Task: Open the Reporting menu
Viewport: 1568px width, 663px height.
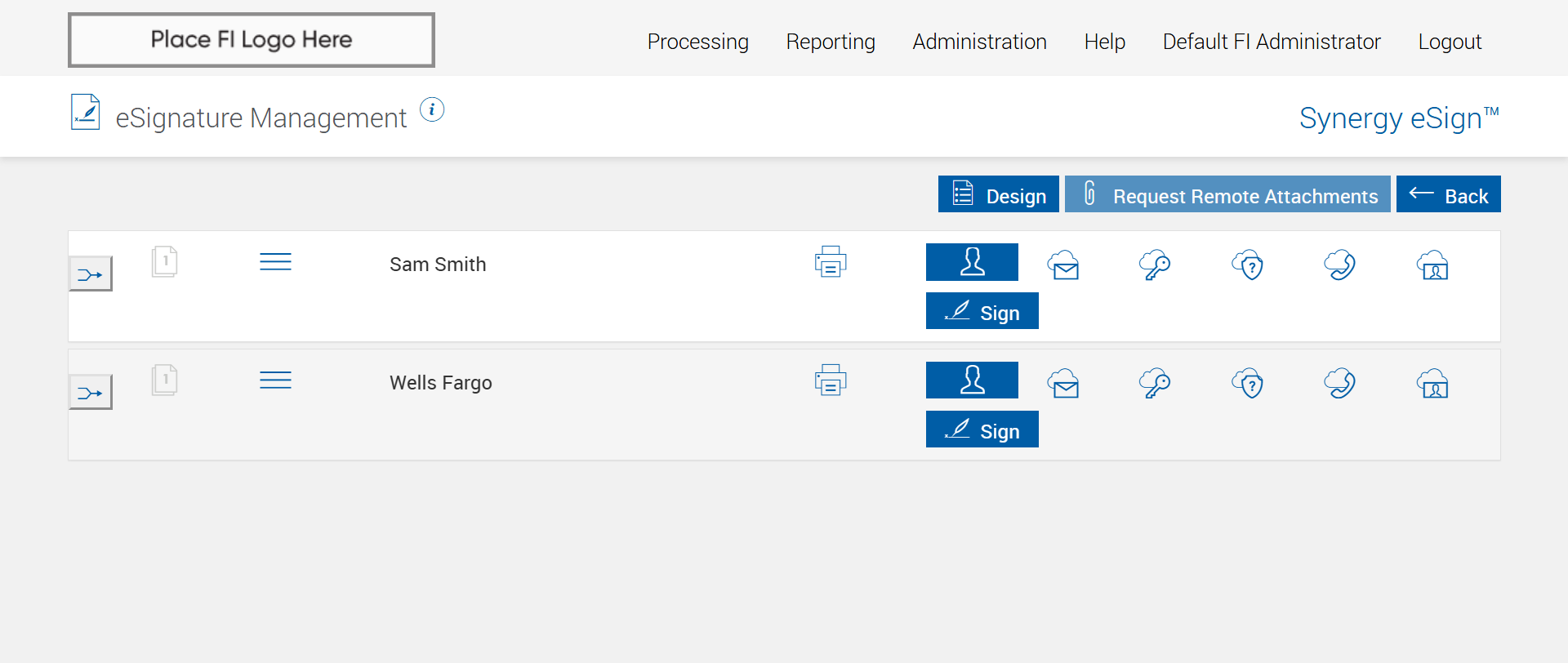Action: pos(831,42)
